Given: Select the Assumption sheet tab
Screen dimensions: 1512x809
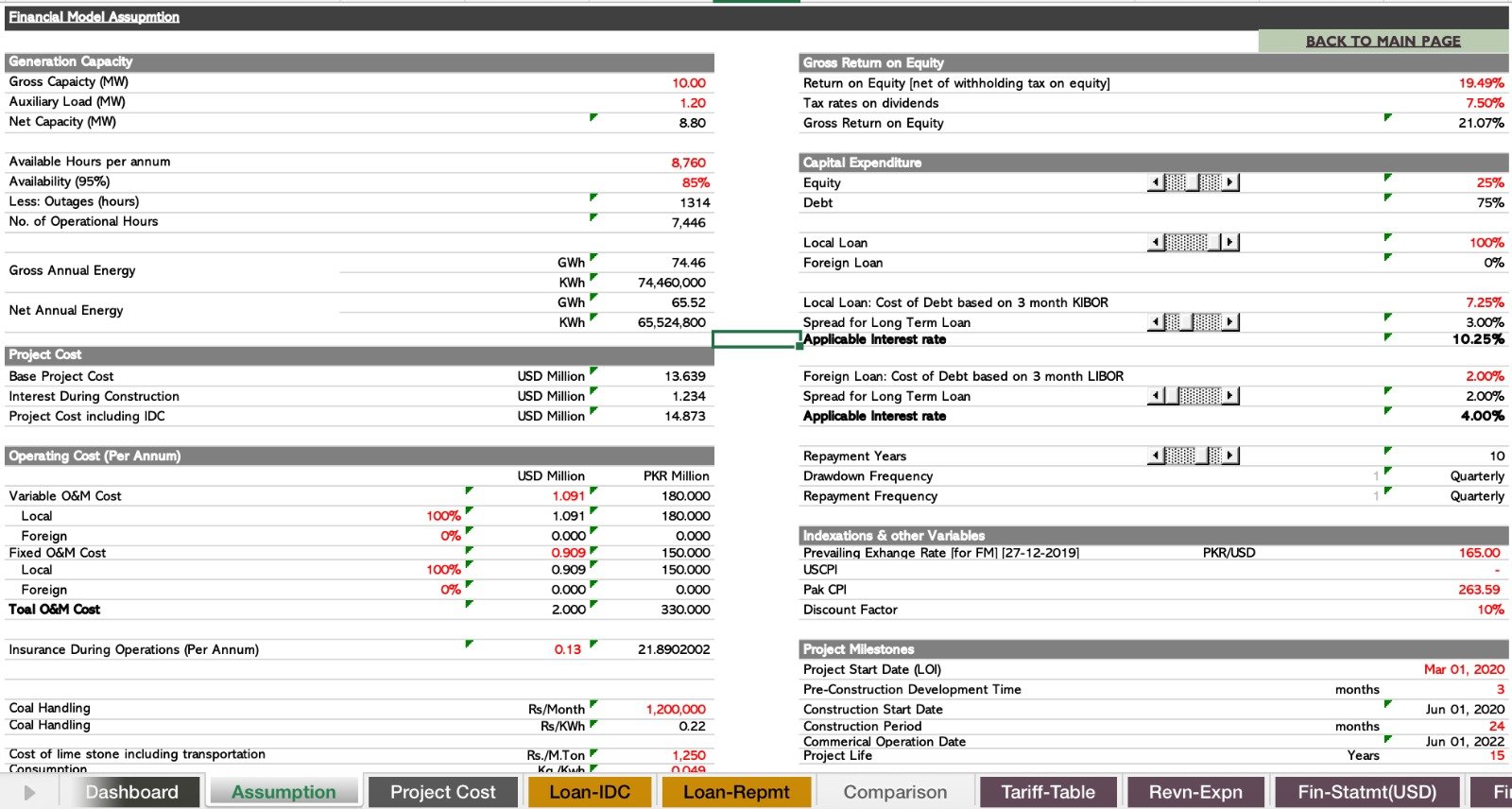Looking at the screenshot, I should click(x=283, y=792).
